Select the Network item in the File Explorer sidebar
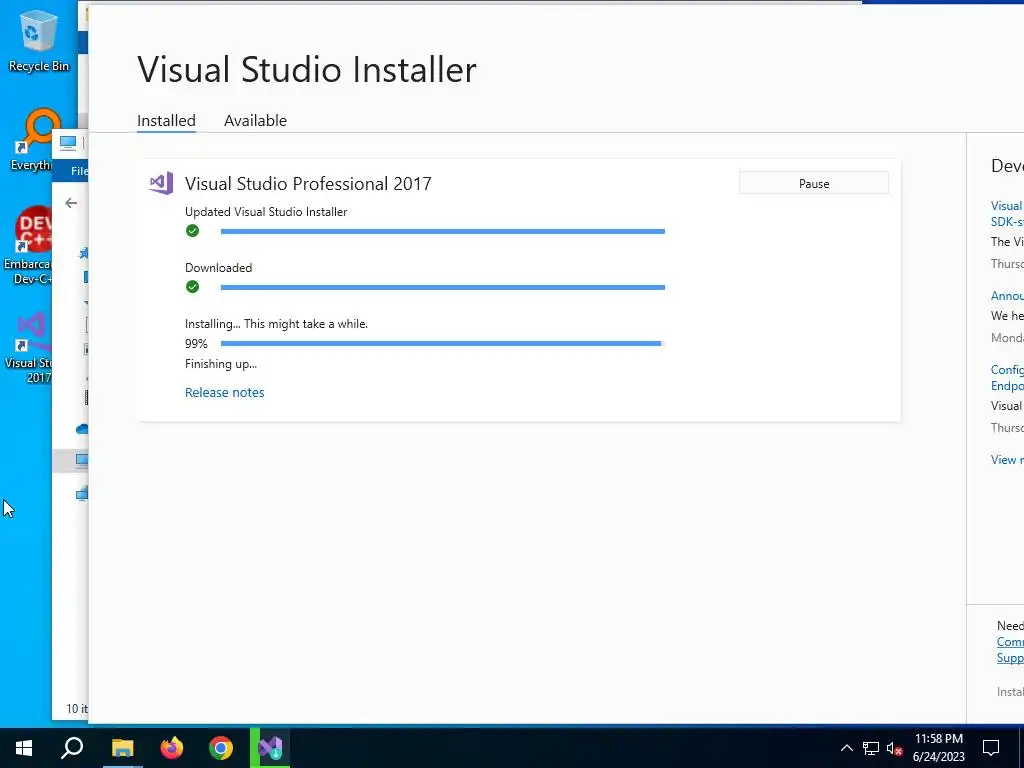1024x768 pixels. (82, 494)
